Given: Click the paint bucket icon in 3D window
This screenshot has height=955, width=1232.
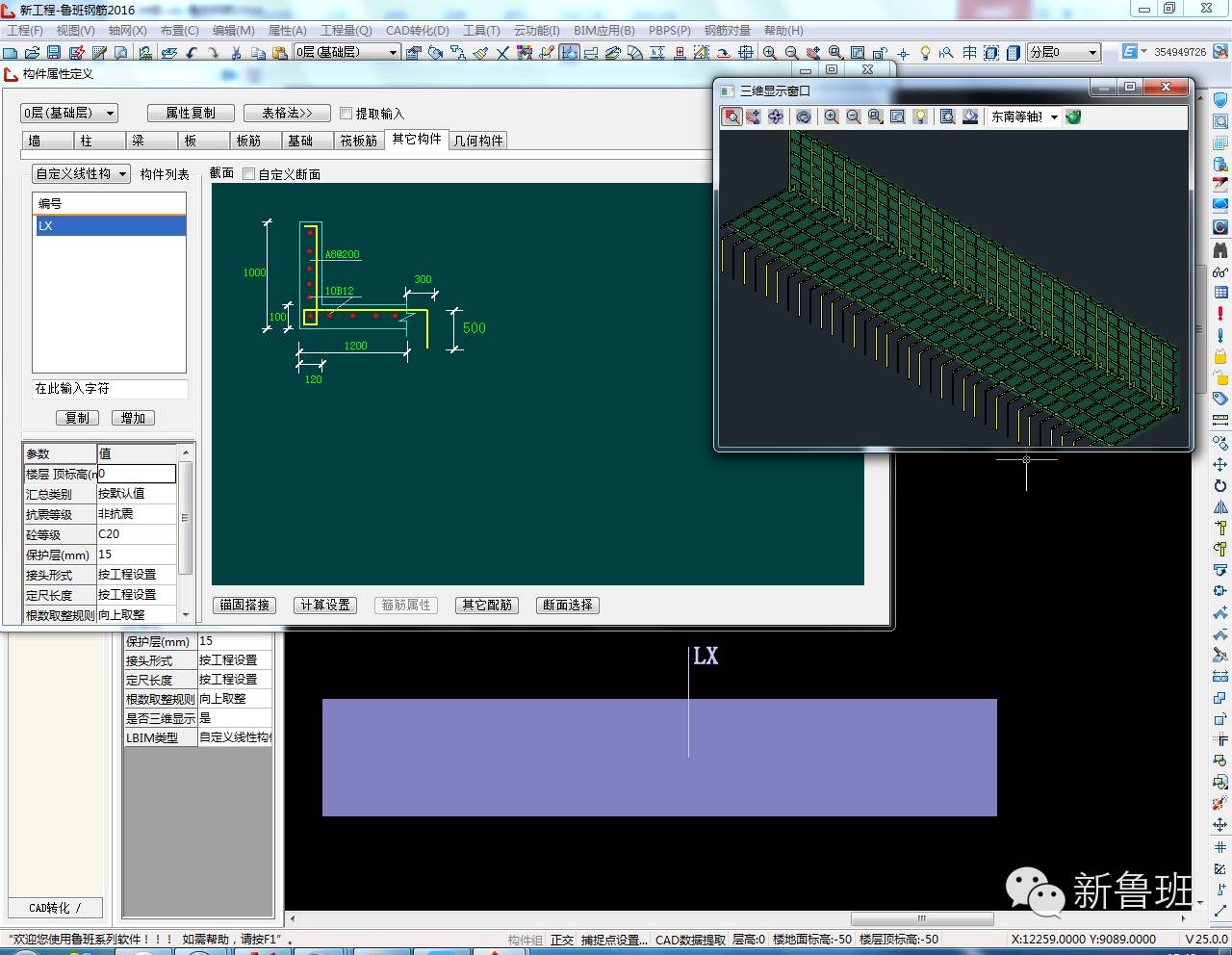Looking at the screenshot, I should point(970,116).
